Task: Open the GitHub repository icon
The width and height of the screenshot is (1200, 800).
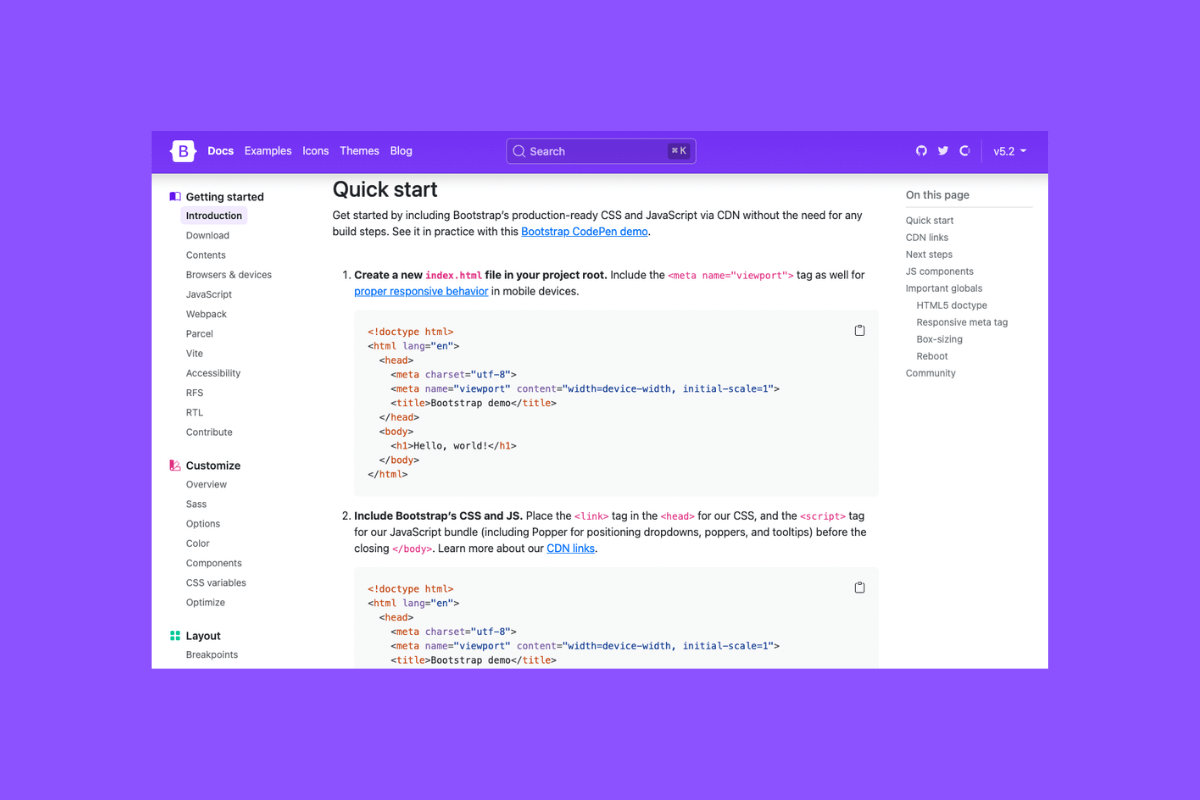Action: point(921,151)
